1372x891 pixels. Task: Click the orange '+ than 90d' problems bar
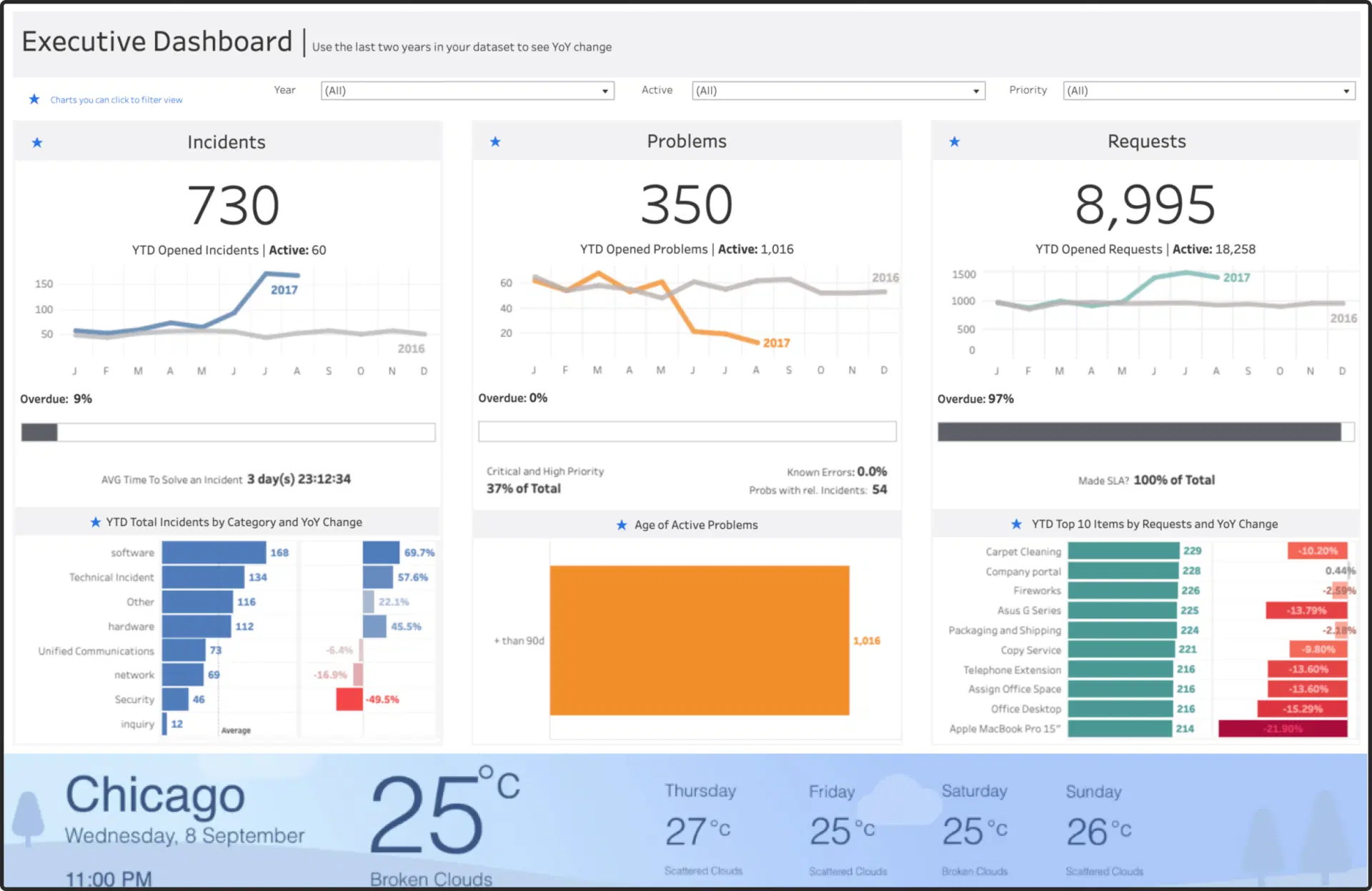699,640
